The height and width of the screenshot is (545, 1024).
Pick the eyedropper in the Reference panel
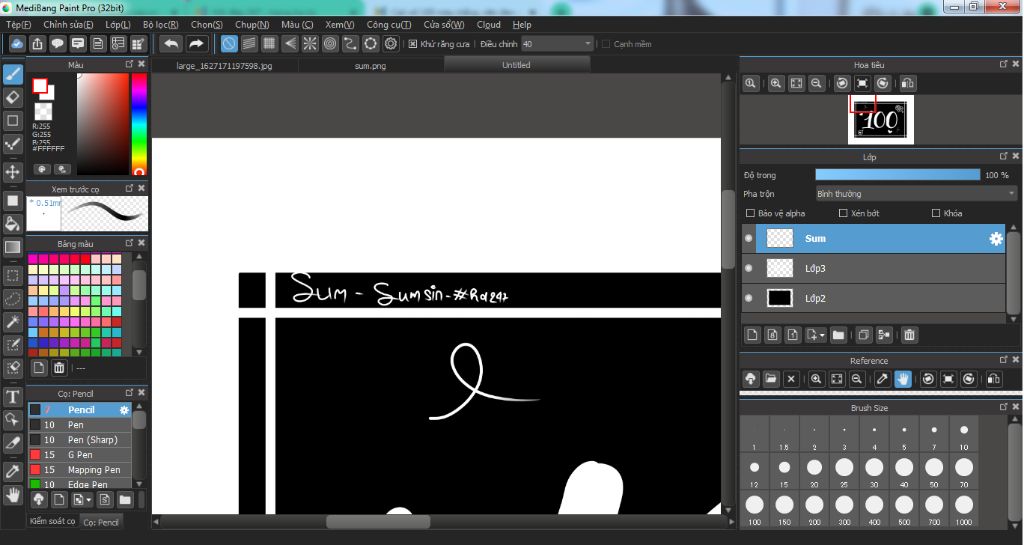pyautogui.click(x=882, y=379)
